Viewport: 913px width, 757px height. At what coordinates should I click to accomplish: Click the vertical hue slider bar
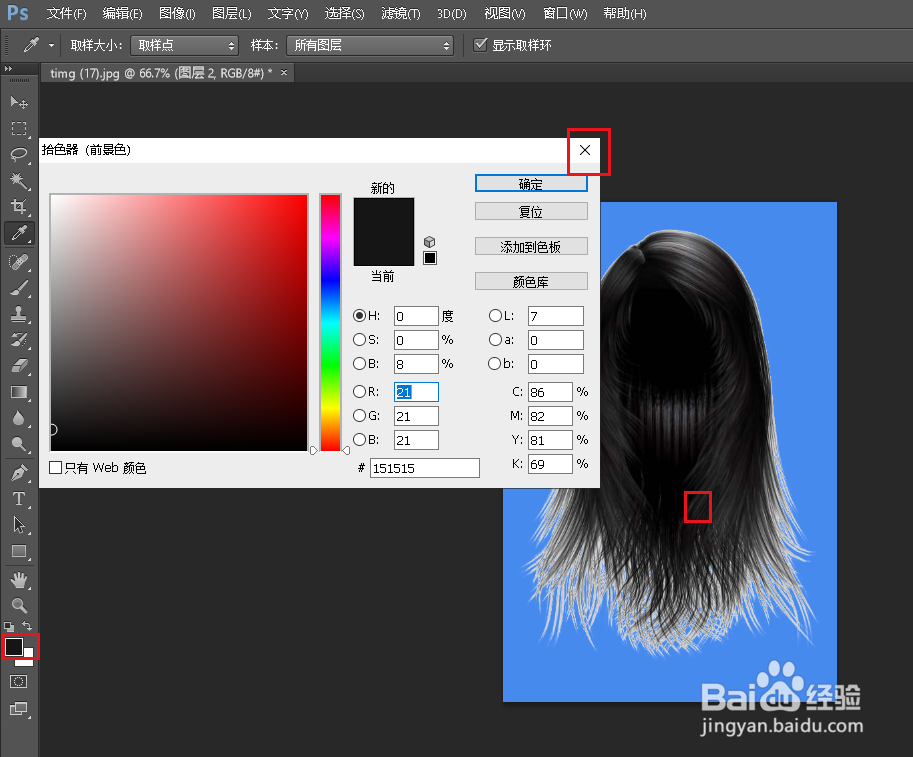point(330,323)
